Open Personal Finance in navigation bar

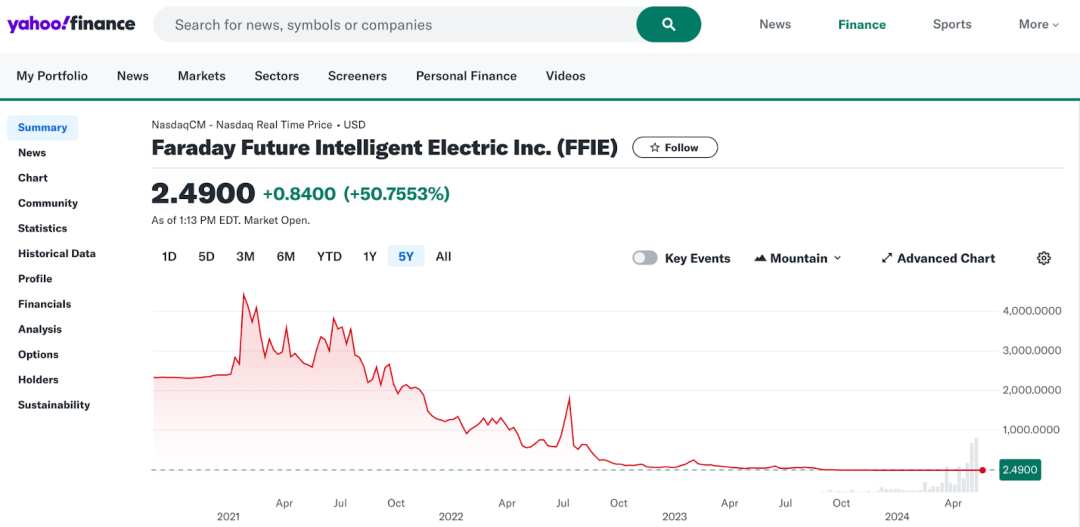coord(466,76)
